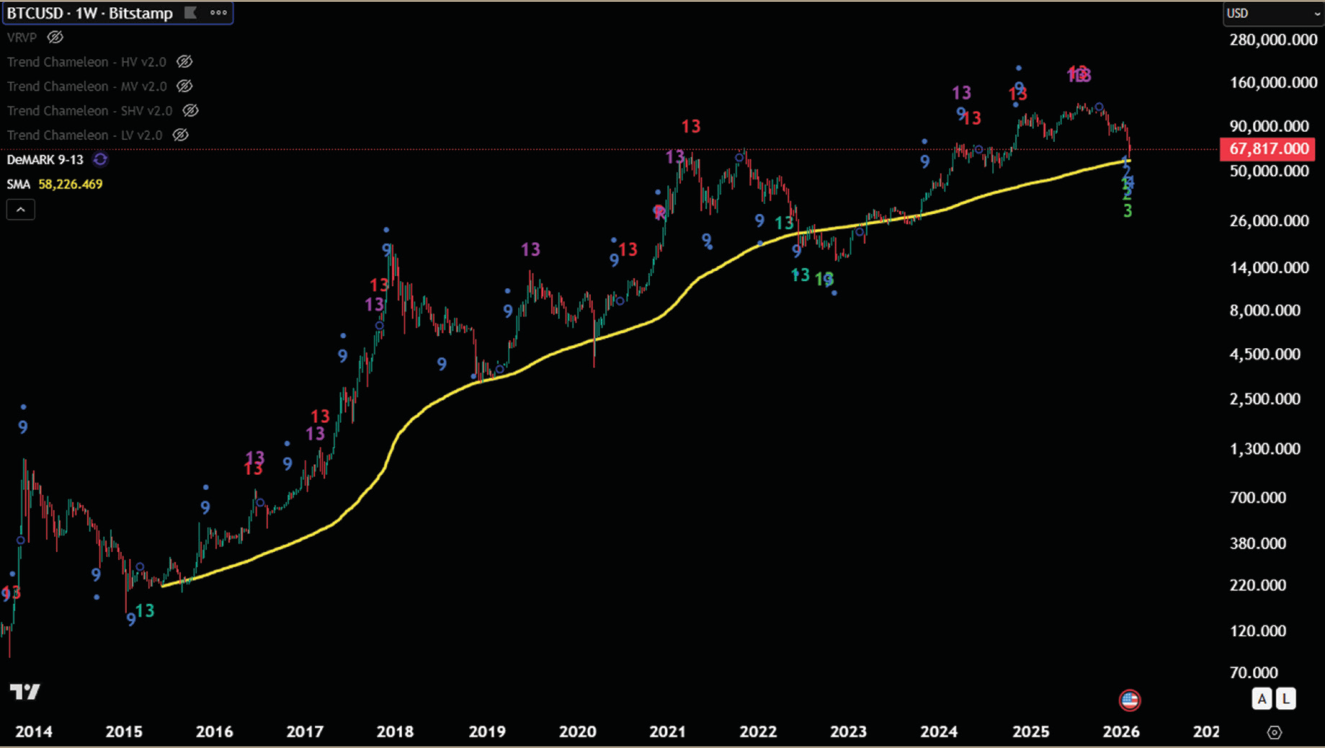Collapse the indicator legend with the chevron

point(20,209)
